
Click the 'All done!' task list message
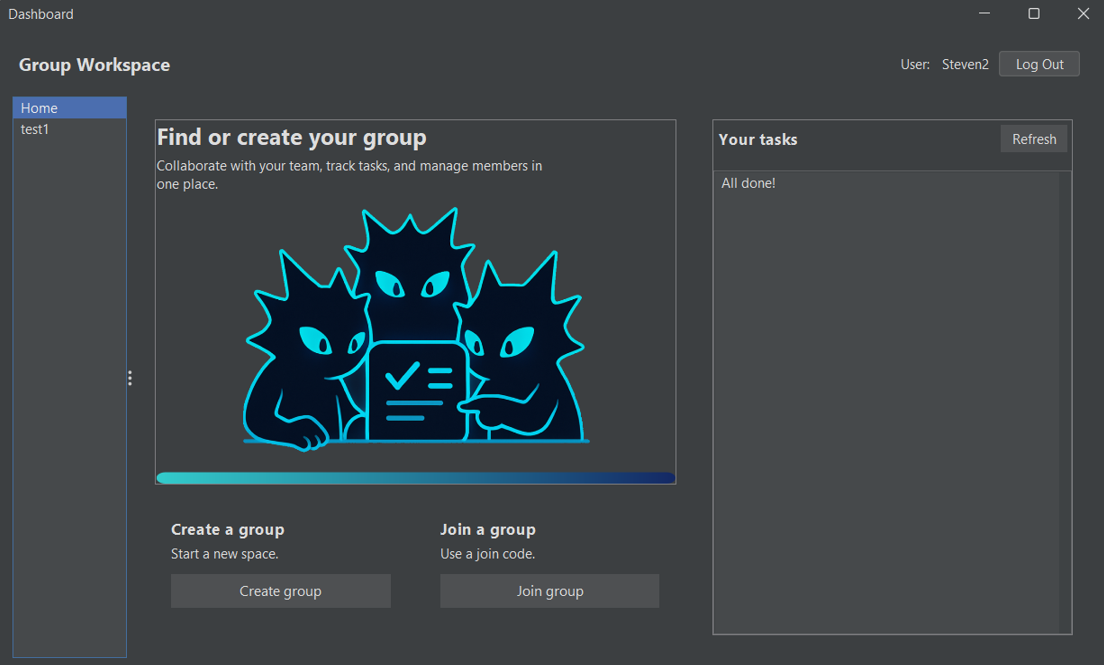[748, 183]
